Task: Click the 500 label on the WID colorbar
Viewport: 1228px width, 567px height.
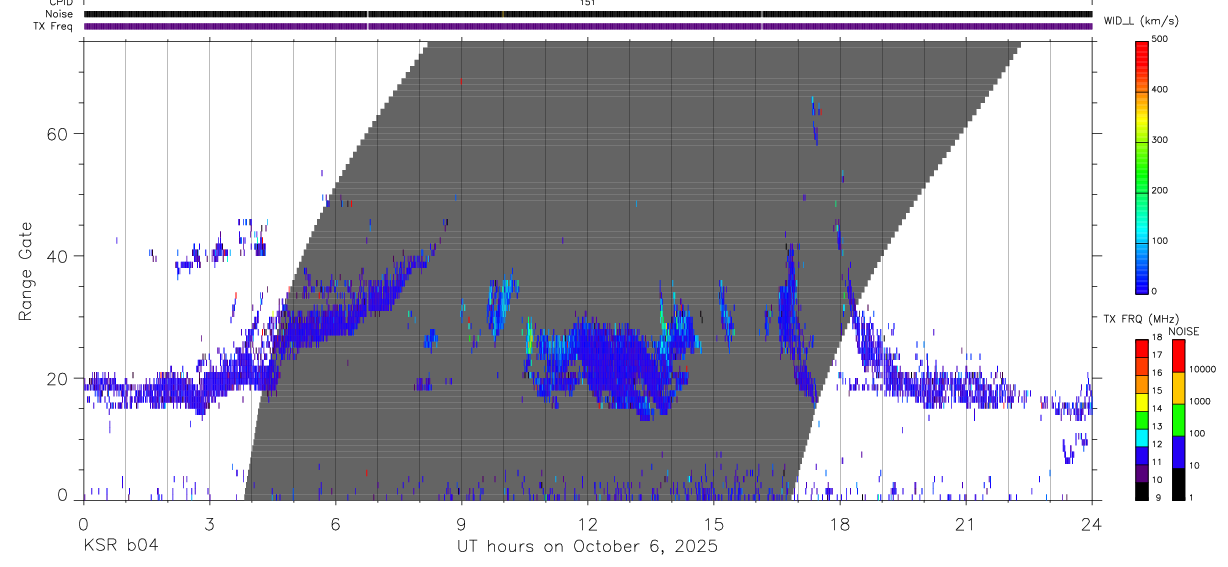Action: [1160, 39]
